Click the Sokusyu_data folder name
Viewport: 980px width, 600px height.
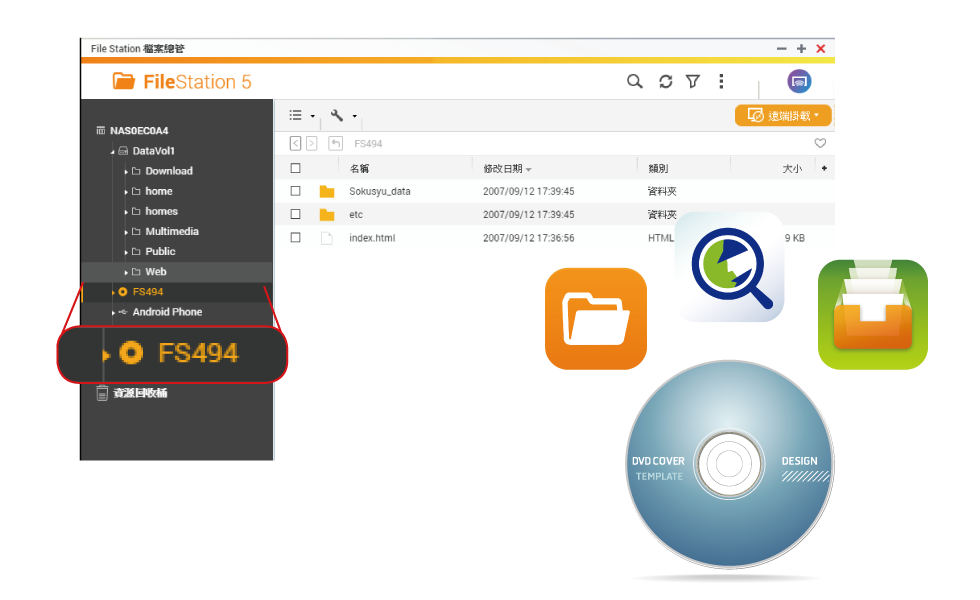tap(379, 191)
